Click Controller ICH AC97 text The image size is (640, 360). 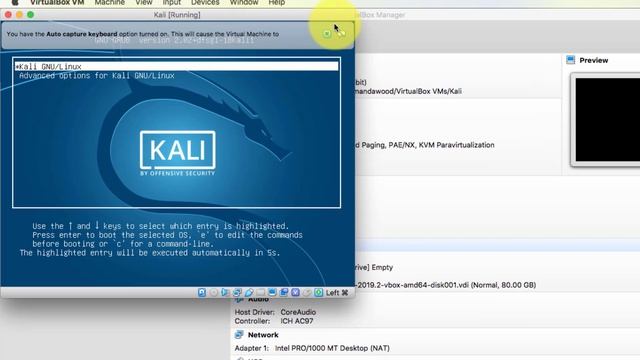274,321
